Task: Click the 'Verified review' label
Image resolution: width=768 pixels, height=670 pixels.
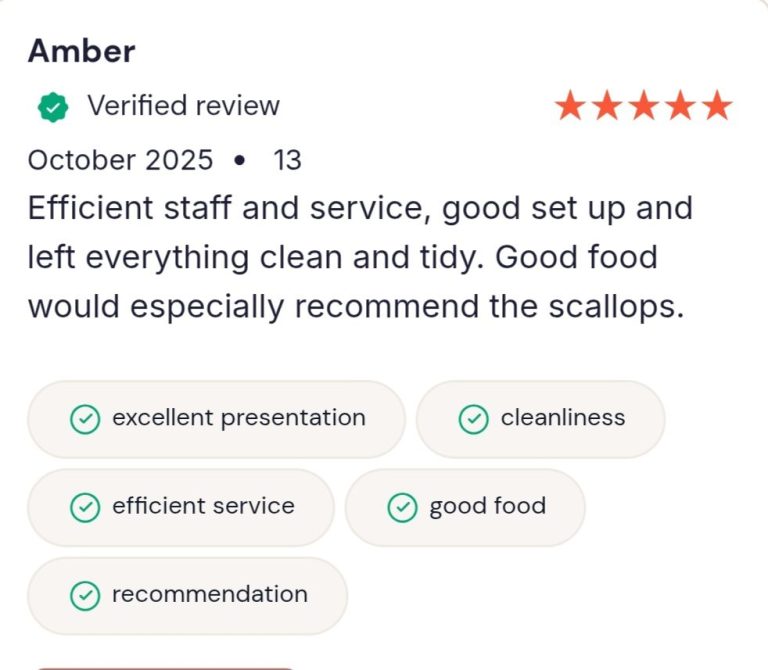Action: (x=183, y=106)
